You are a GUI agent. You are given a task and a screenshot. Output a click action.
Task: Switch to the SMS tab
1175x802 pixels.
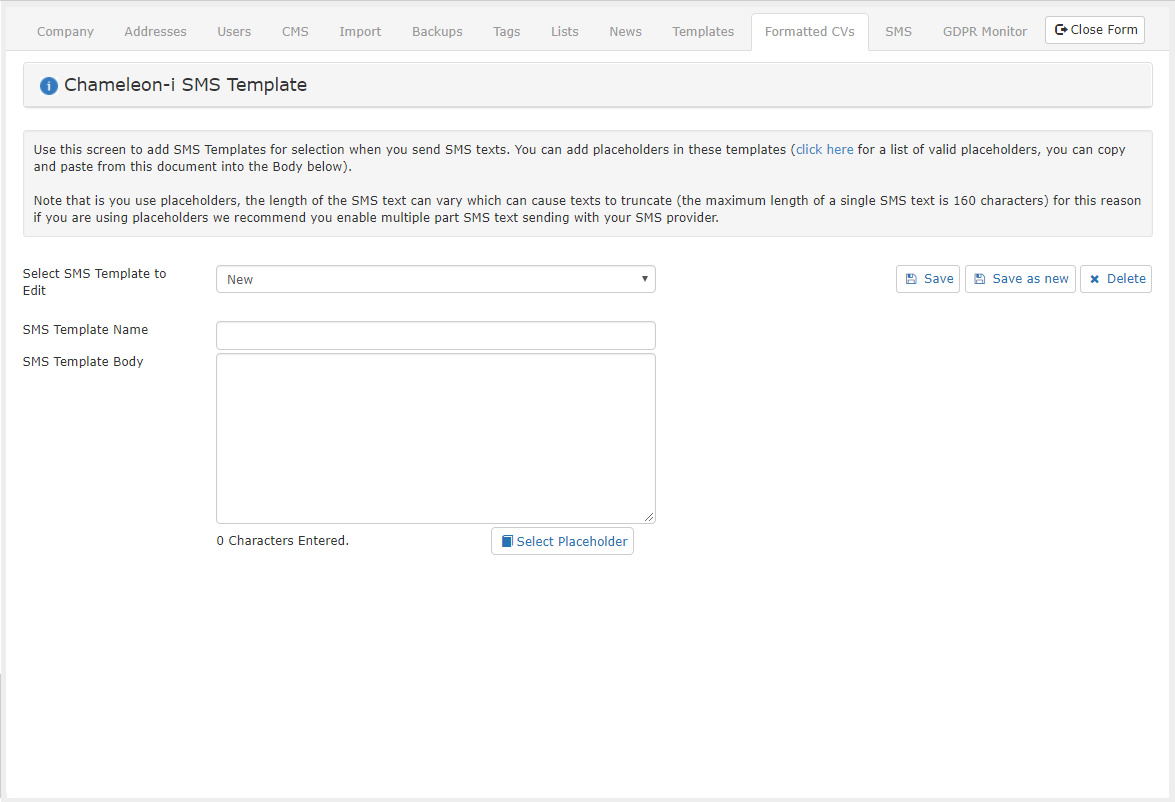(x=898, y=31)
